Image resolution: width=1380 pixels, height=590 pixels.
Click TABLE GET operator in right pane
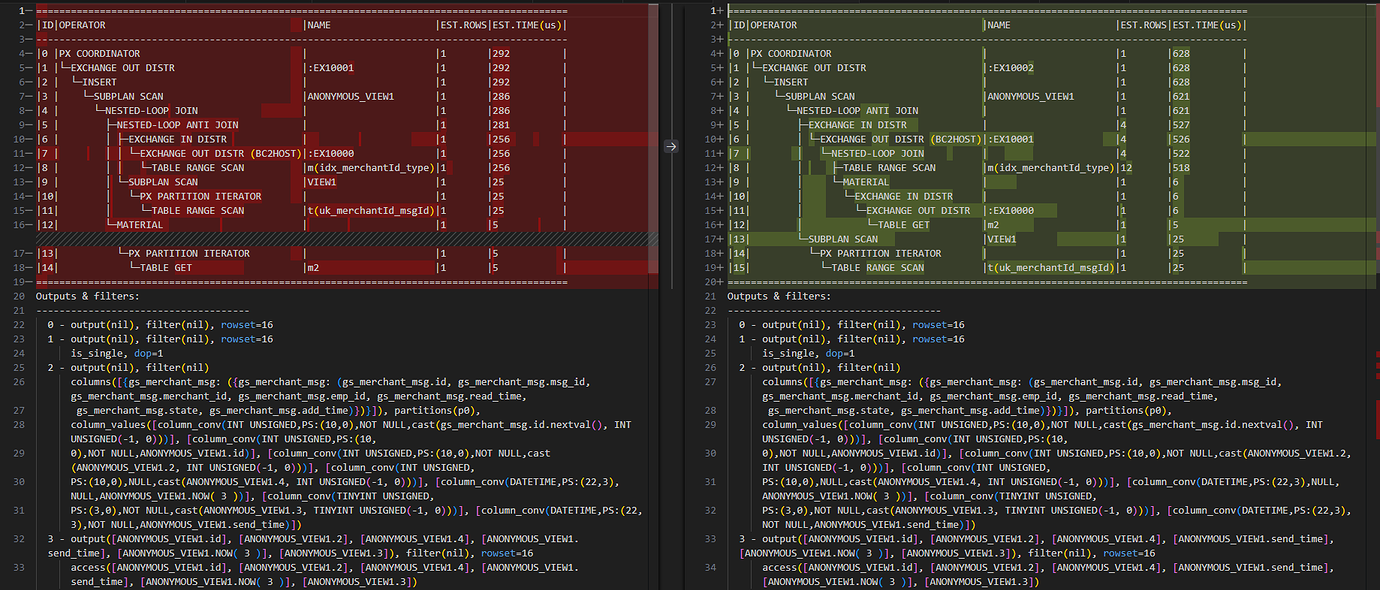(x=905, y=225)
